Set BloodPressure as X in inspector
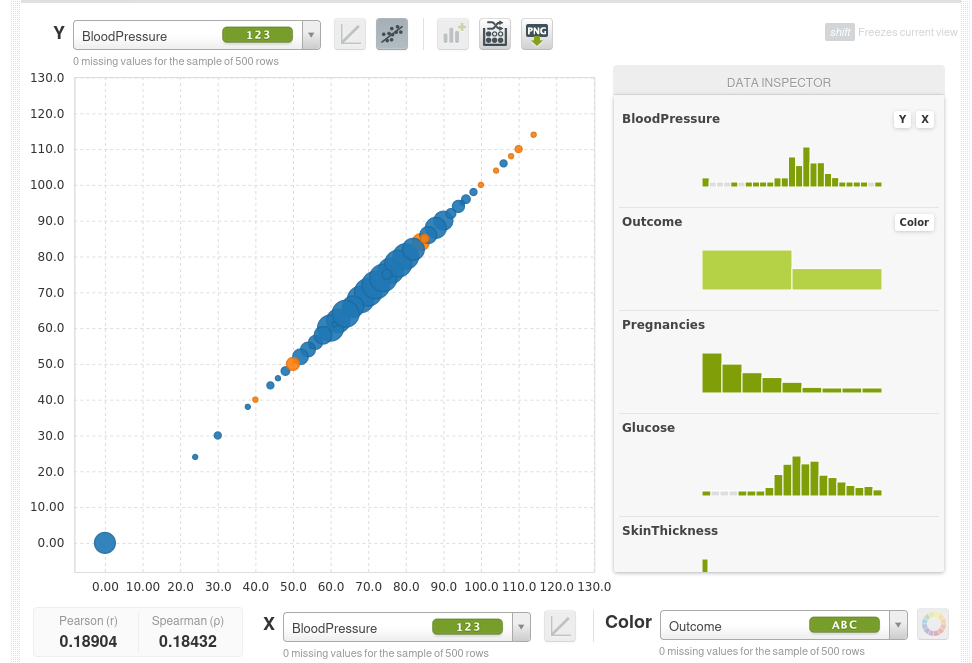 click(925, 120)
